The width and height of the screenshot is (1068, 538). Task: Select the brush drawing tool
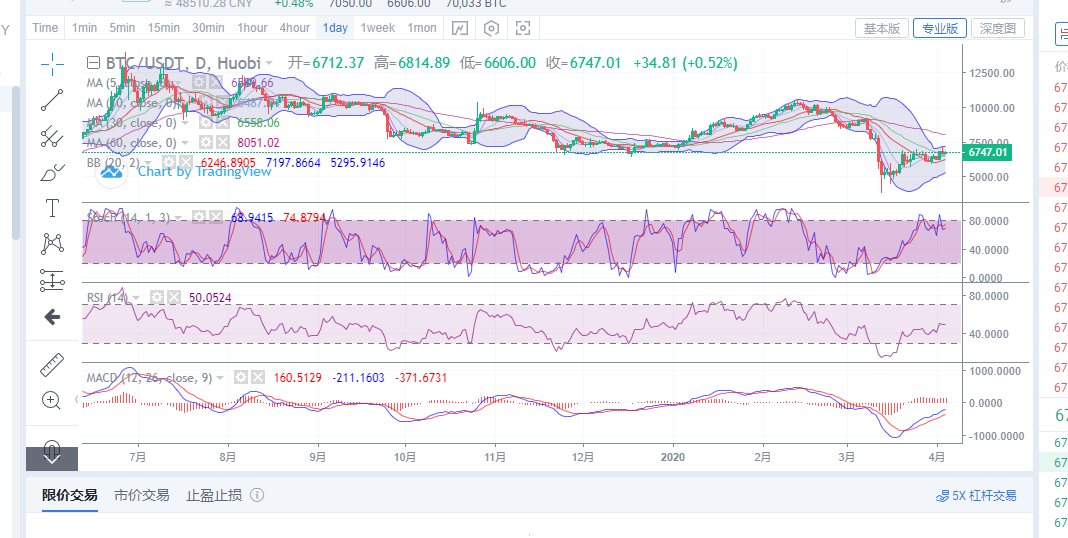pos(52,172)
